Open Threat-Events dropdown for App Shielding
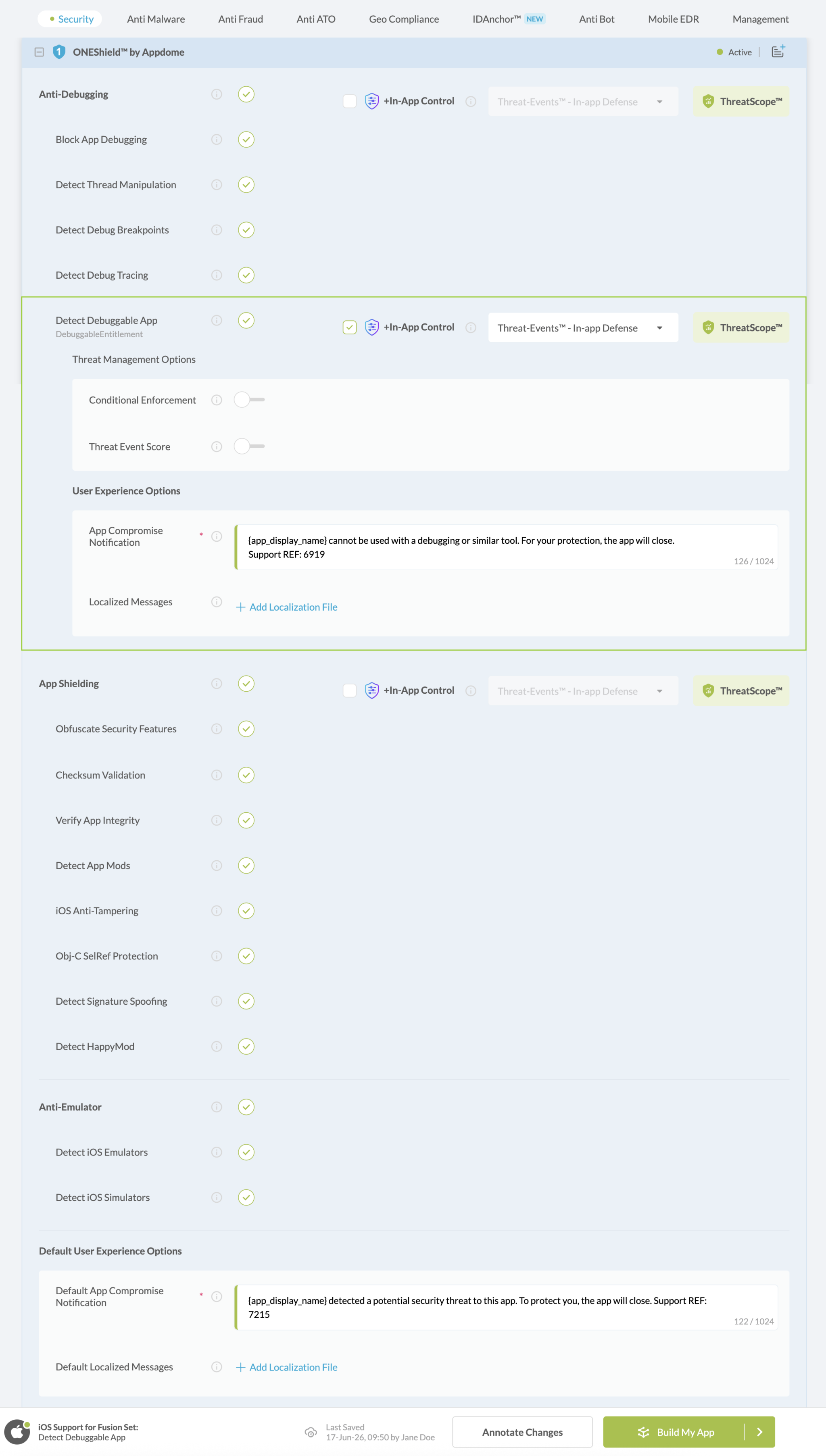The height and width of the screenshot is (1456, 826). [583, 691]
